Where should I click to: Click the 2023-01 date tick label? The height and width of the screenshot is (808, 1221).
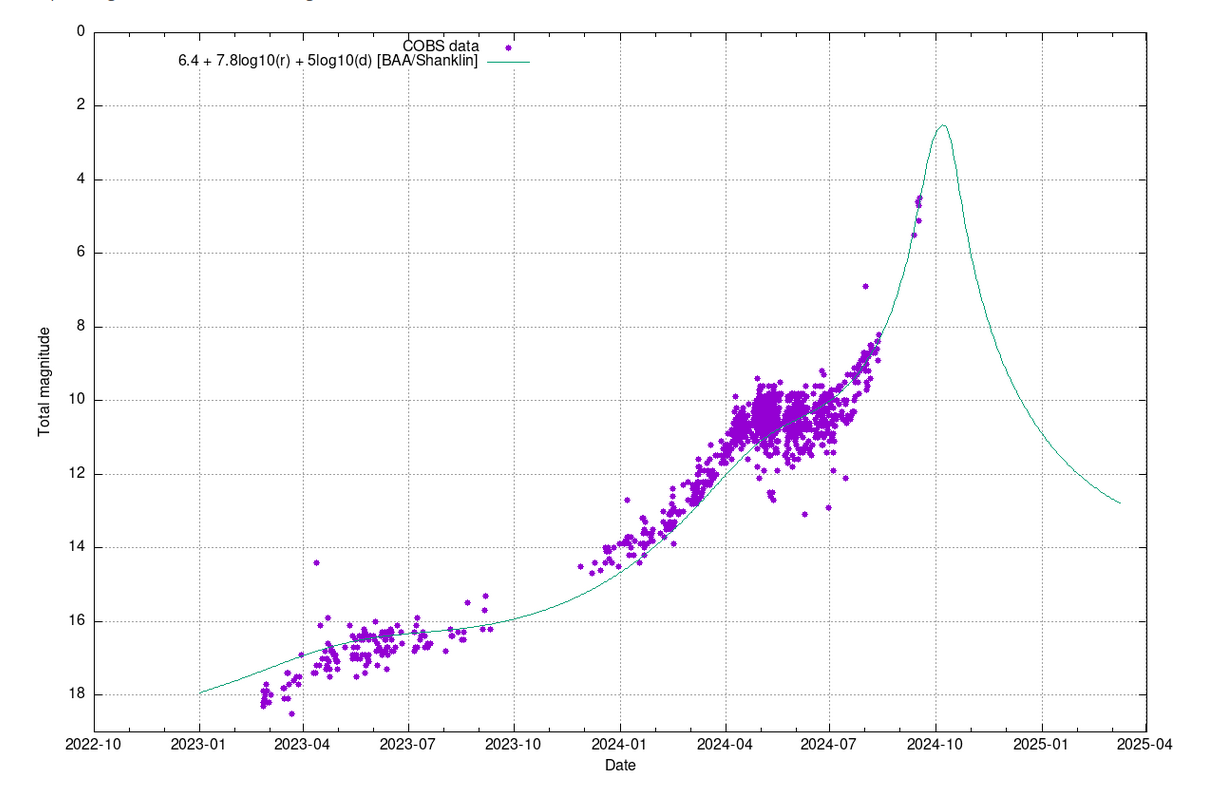(x=199, y=744)
